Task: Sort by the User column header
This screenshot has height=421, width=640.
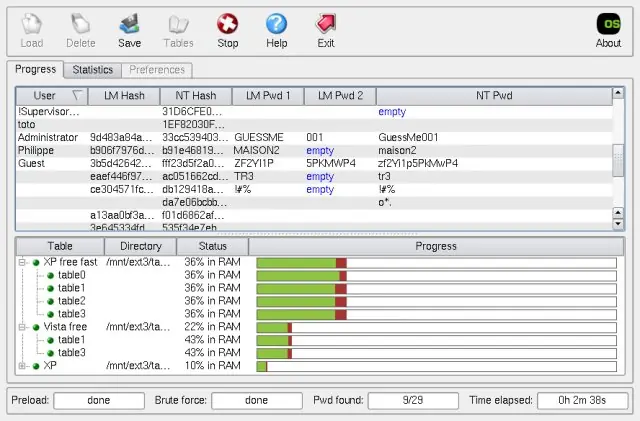Action: coord(52,96)
